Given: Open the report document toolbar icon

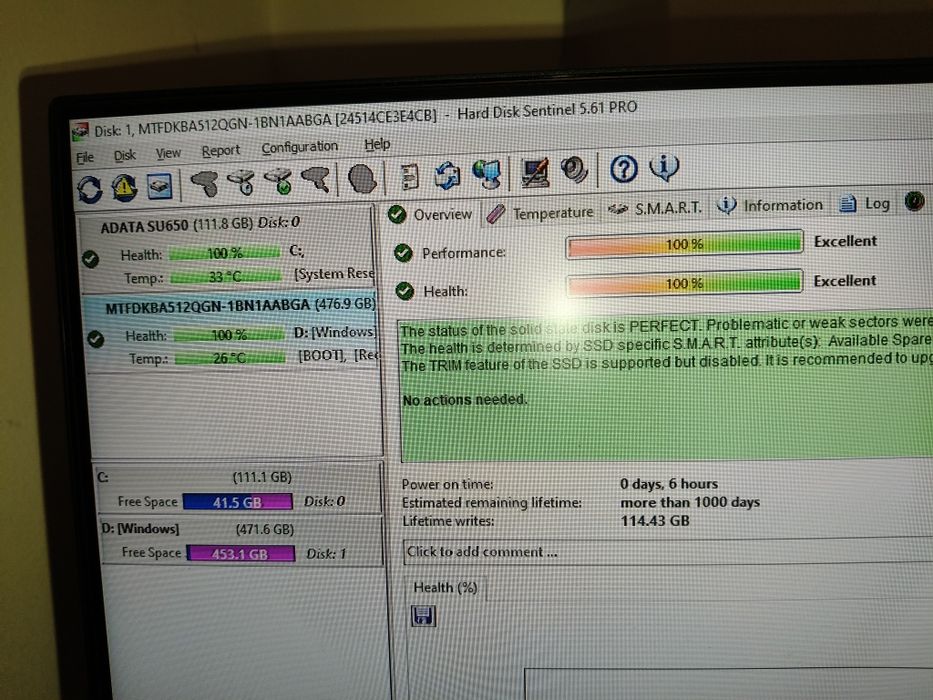Looking at the screenshot, I should click(409, 177).
